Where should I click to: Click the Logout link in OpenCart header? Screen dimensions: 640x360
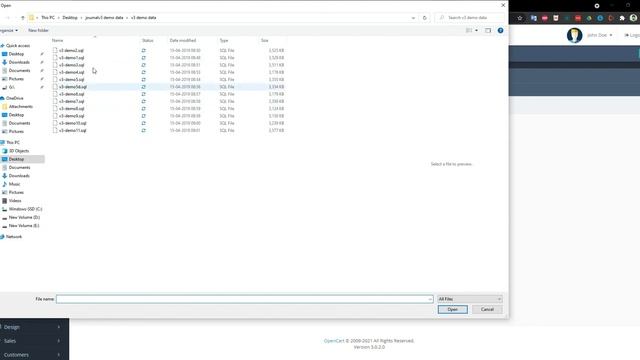pos(632,35)
